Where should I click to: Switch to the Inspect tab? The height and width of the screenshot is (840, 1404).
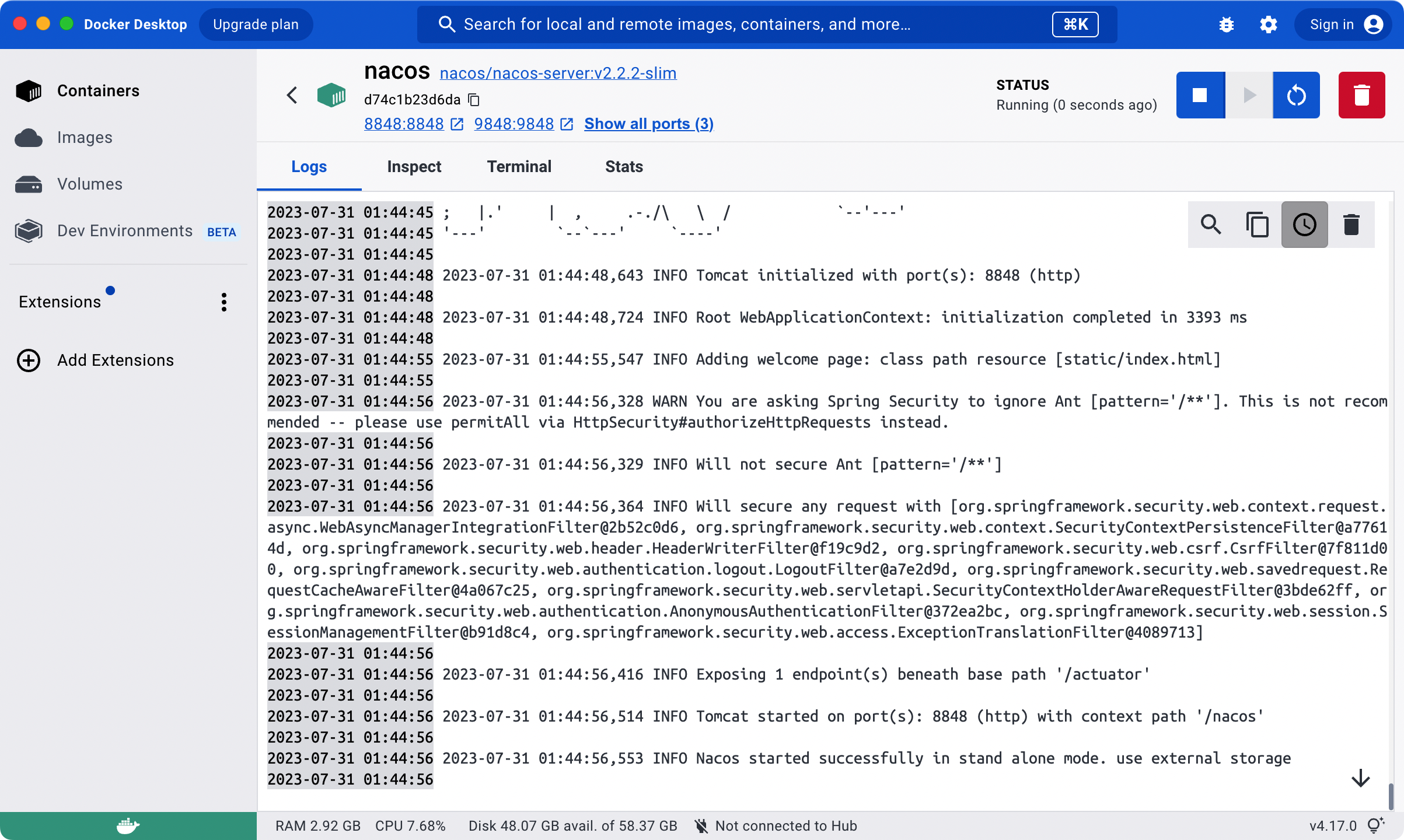pyautogui.click(x=414, y=166)
